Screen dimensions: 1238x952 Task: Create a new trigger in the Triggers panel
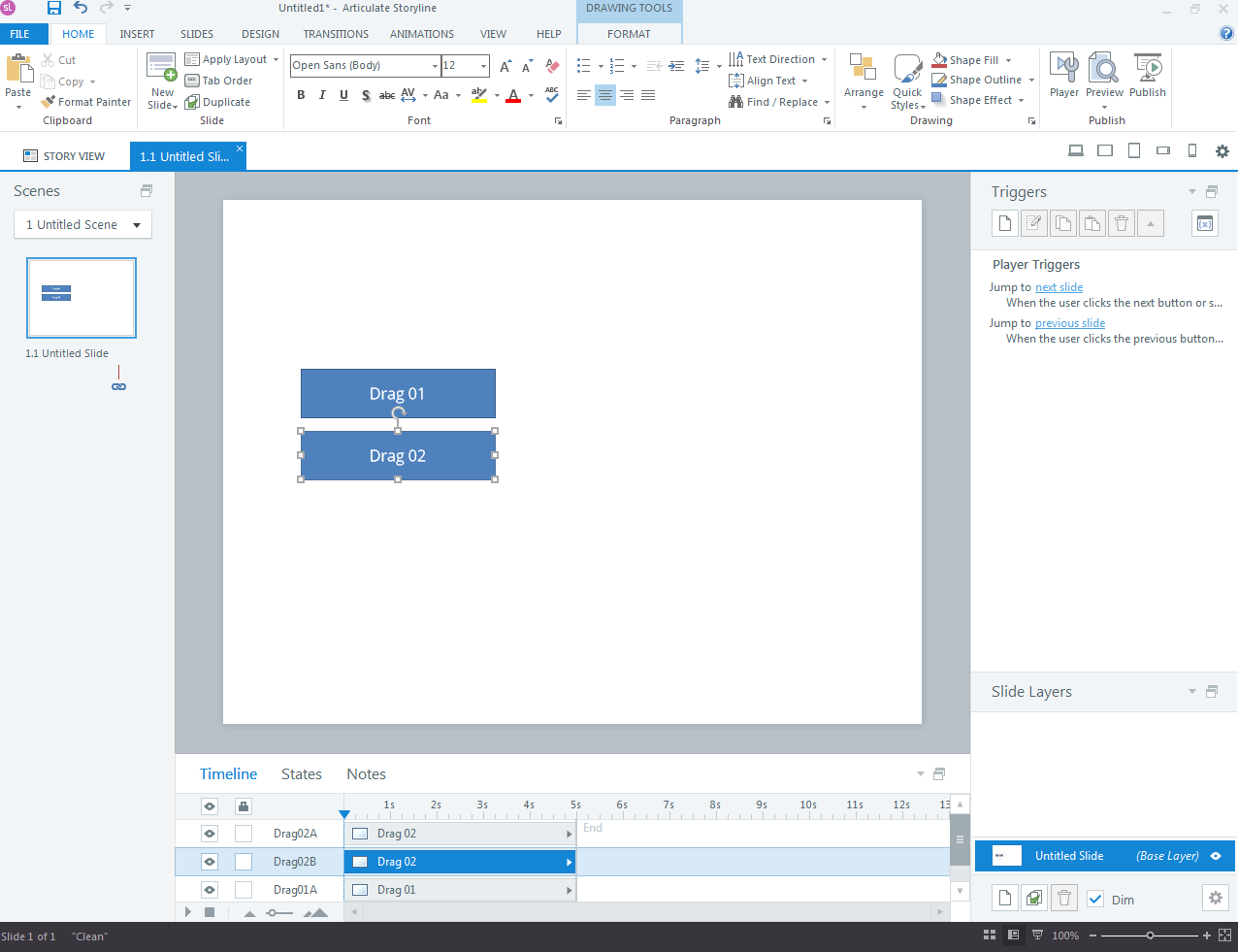1004,222
